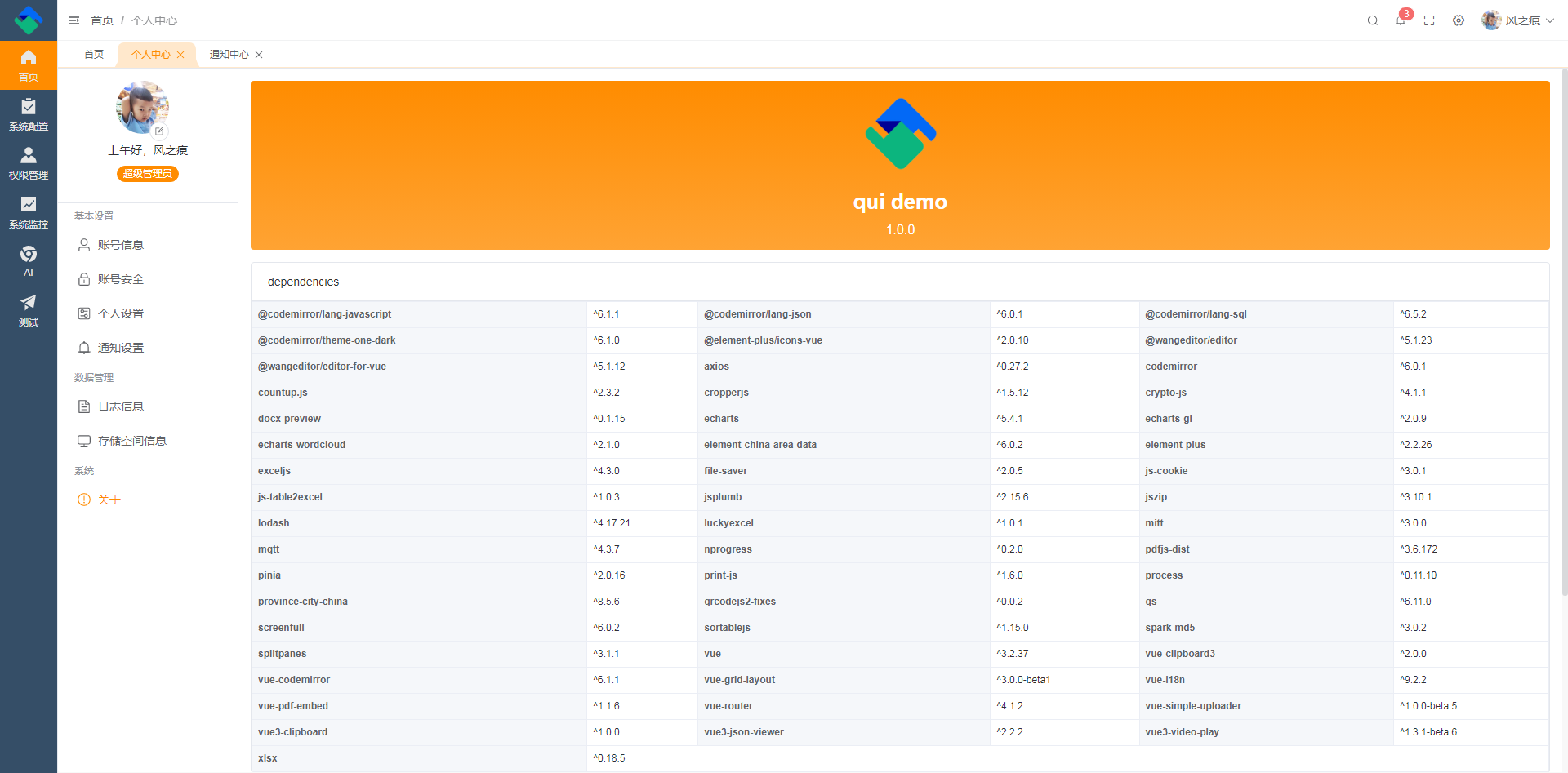Open 存储空间信息 menu item
Image resolution: width=1568 pixels, height=773 pixels.
point(148,441)
